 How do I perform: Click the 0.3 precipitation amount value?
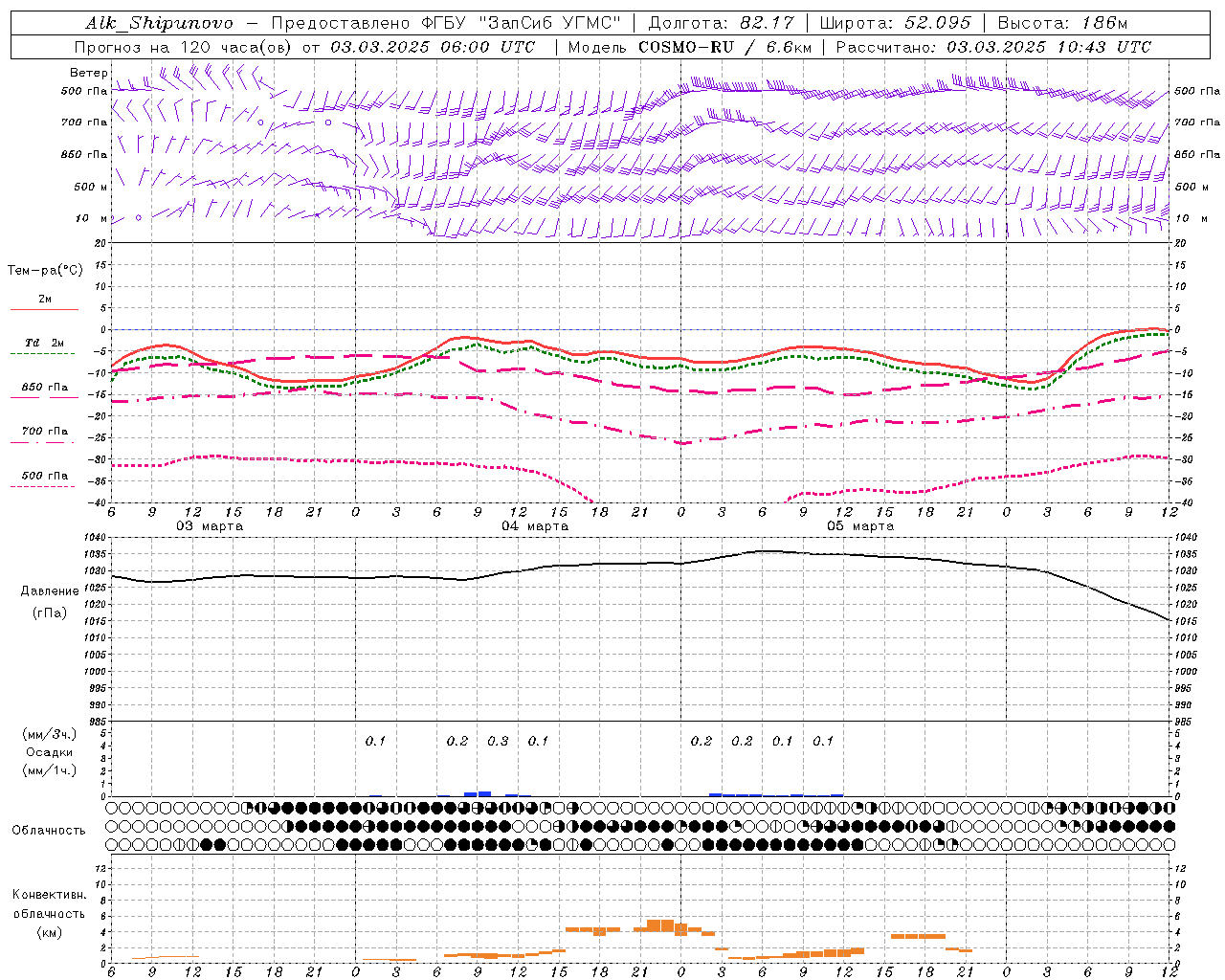498,741
